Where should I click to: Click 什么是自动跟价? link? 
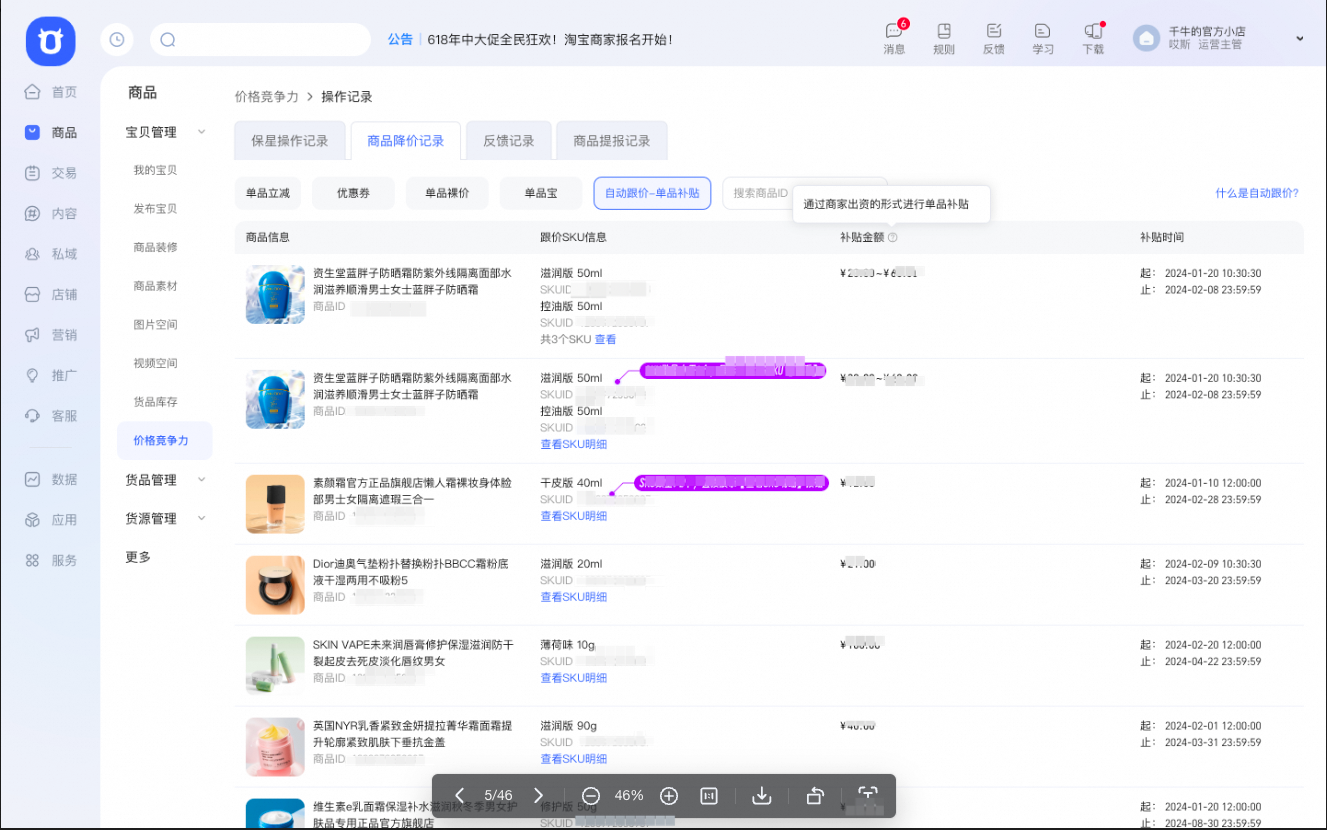coord(1257,193)
